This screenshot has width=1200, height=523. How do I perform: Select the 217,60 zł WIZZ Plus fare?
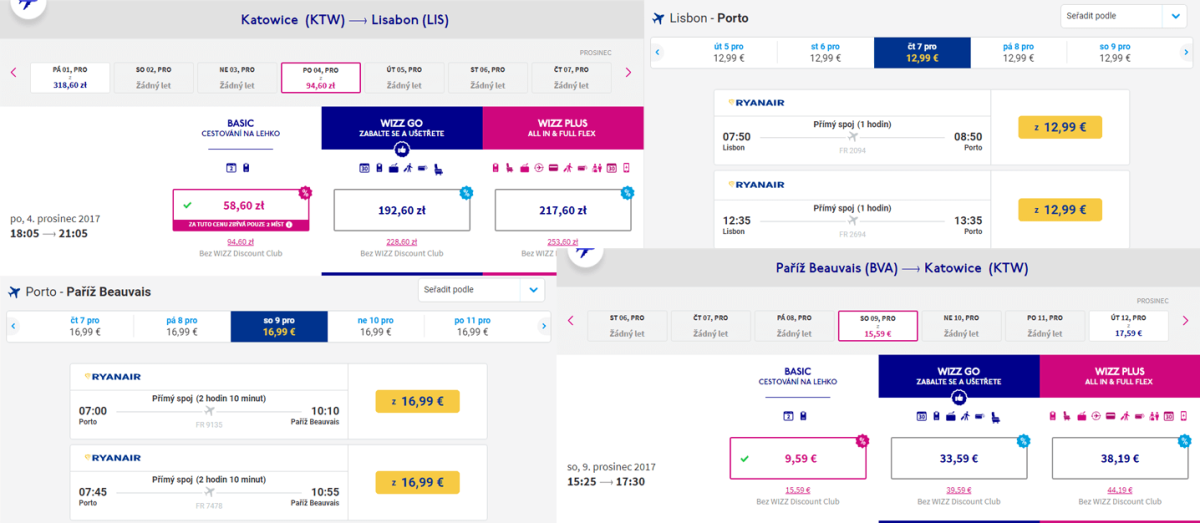click(563, 209)
